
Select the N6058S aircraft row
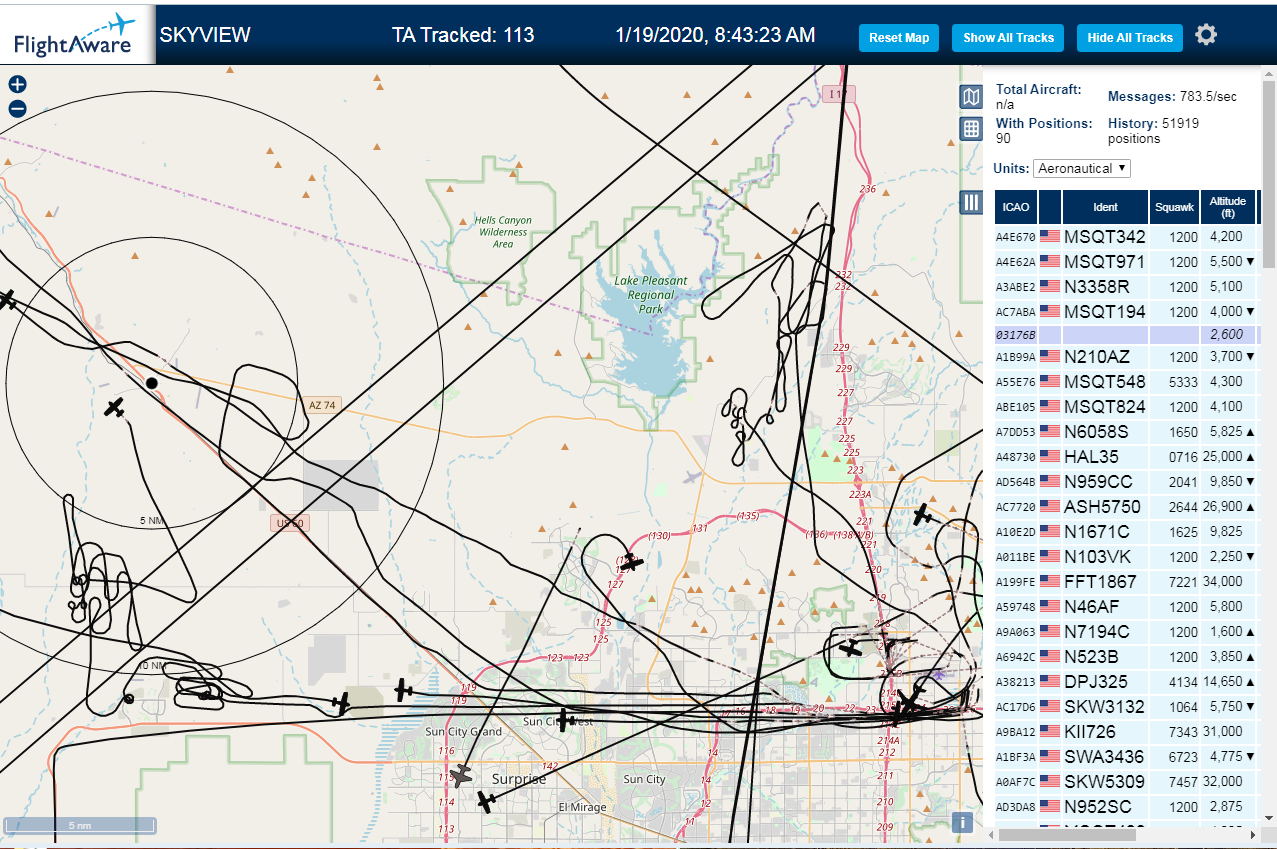(x=1128, y=432)
